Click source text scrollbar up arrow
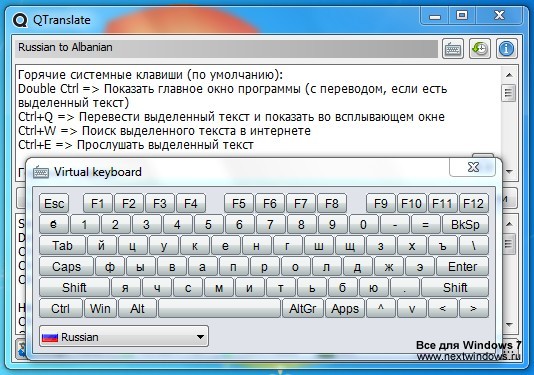The height and width of the screenshot is (375, 534). (x=509, y=75)
